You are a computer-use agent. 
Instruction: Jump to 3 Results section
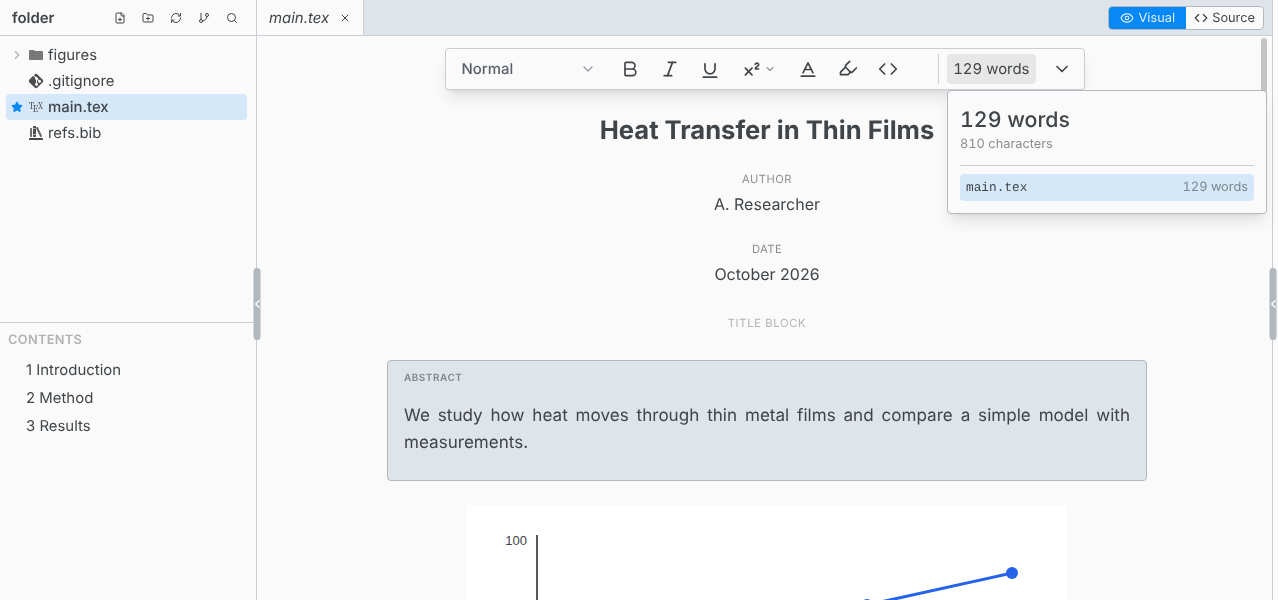pos(58,426)
